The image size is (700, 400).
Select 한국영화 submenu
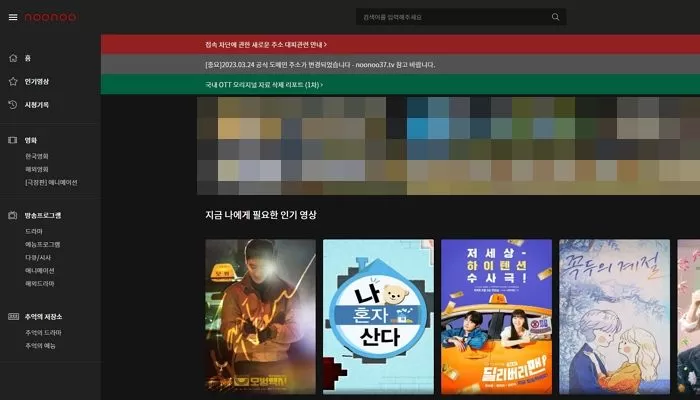37,156
